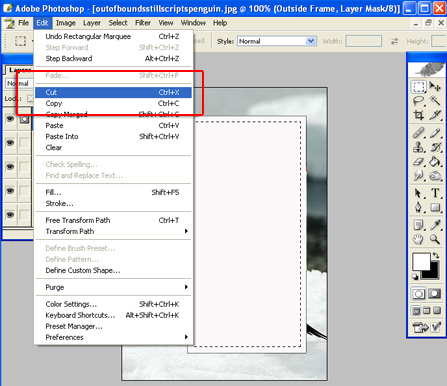Click the marquee tool preset icon in options bar

[x=20, y=41]
